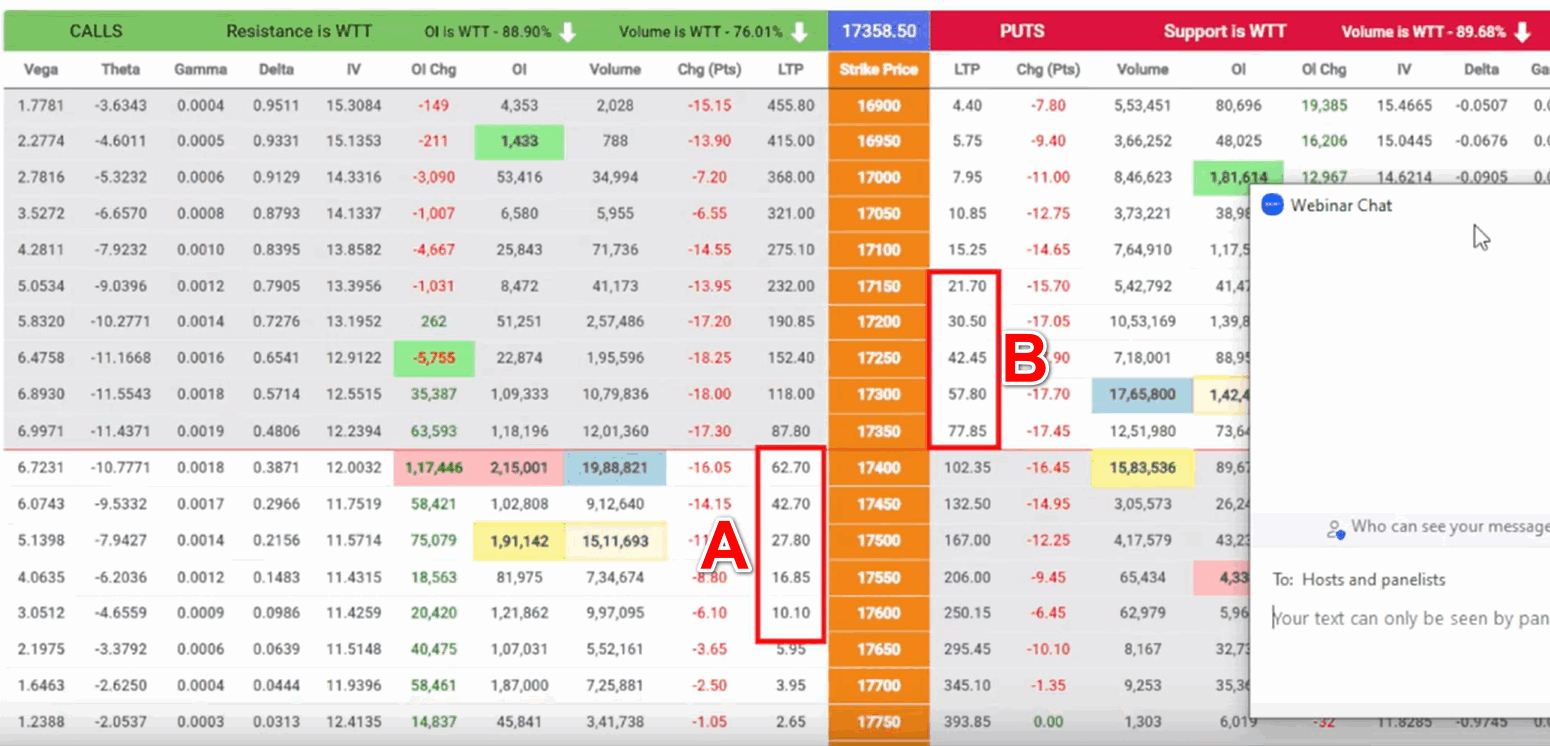This screenshot has height=746, width=1550.
Task: Click the red-highlighted call OI 2,15,001
Action: coord(519,467)
